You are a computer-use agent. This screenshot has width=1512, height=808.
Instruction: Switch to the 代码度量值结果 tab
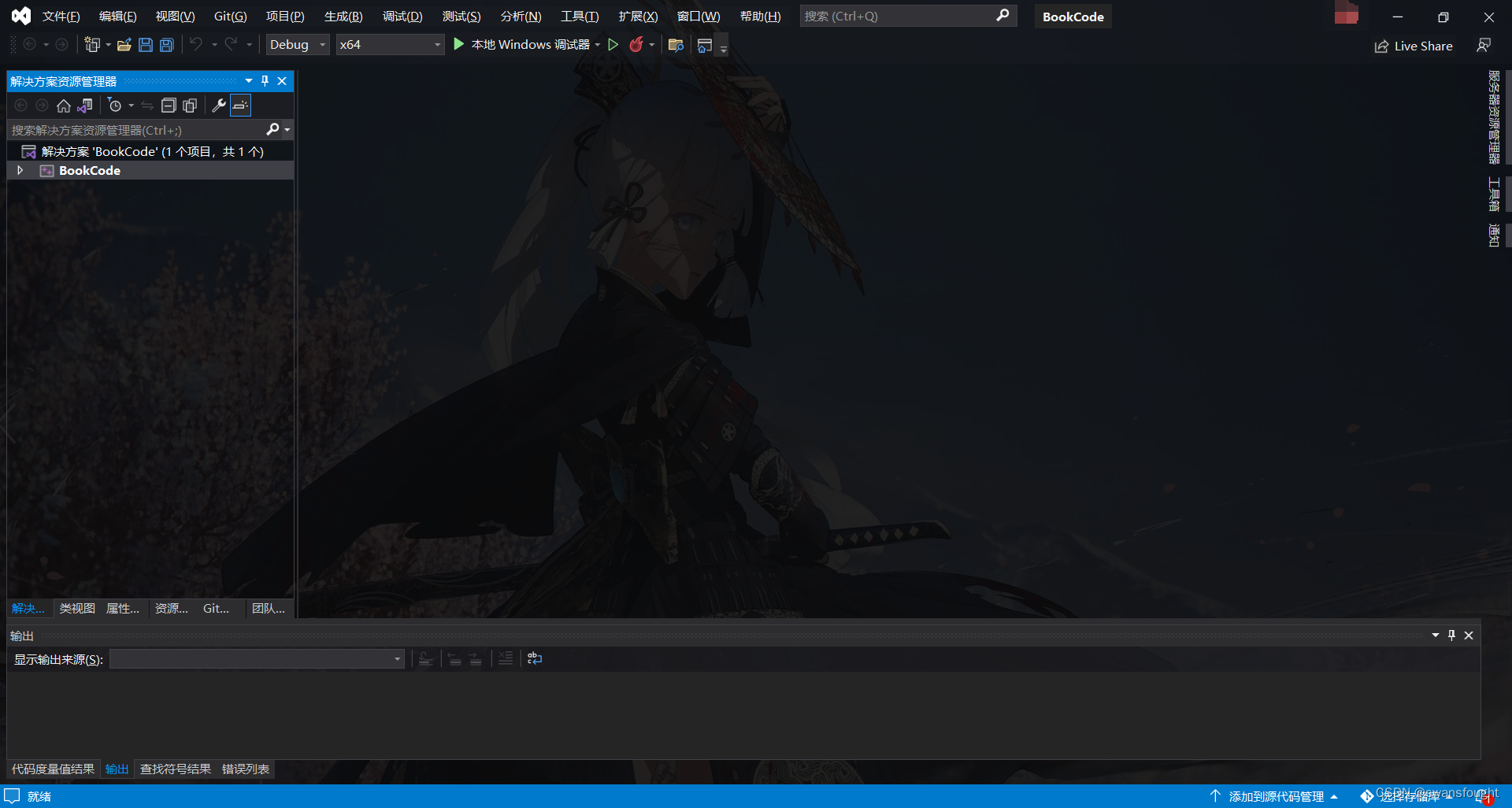coord(53,769)
